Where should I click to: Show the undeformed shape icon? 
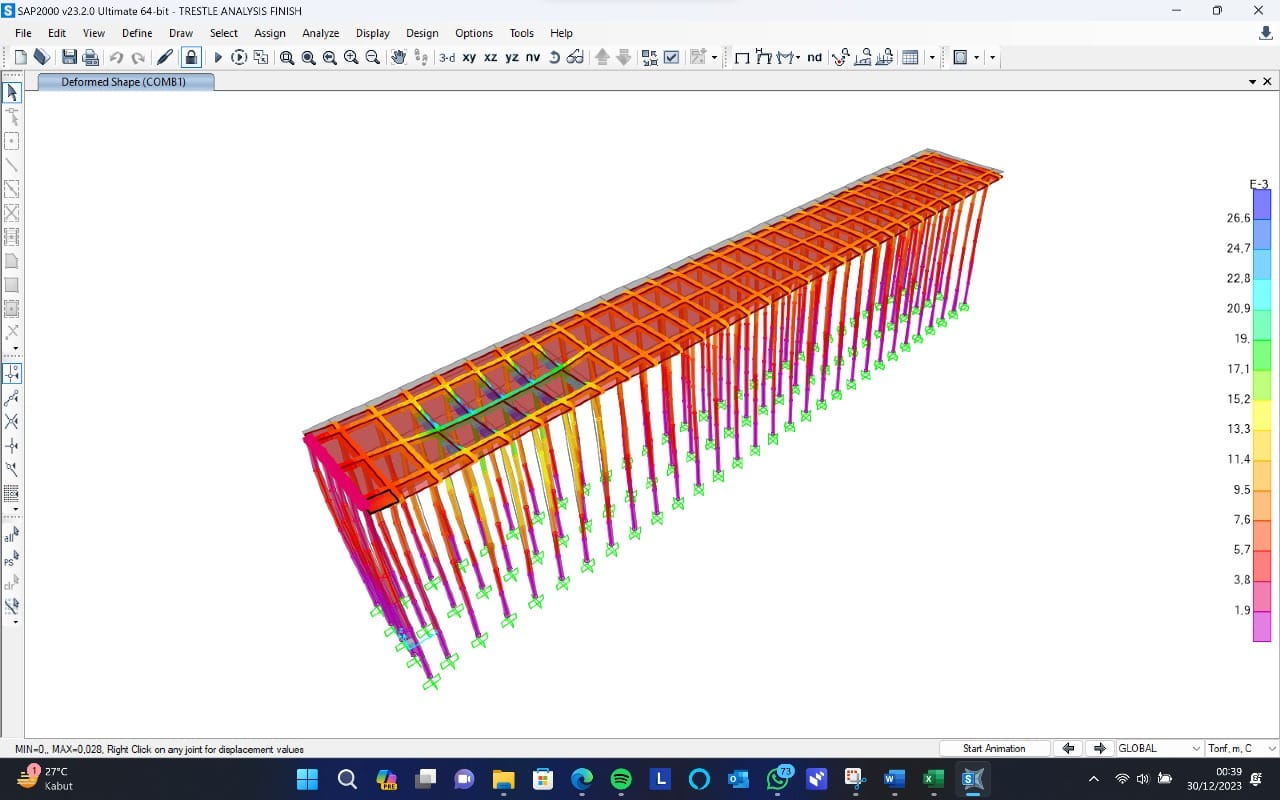[x=742, y=57]
